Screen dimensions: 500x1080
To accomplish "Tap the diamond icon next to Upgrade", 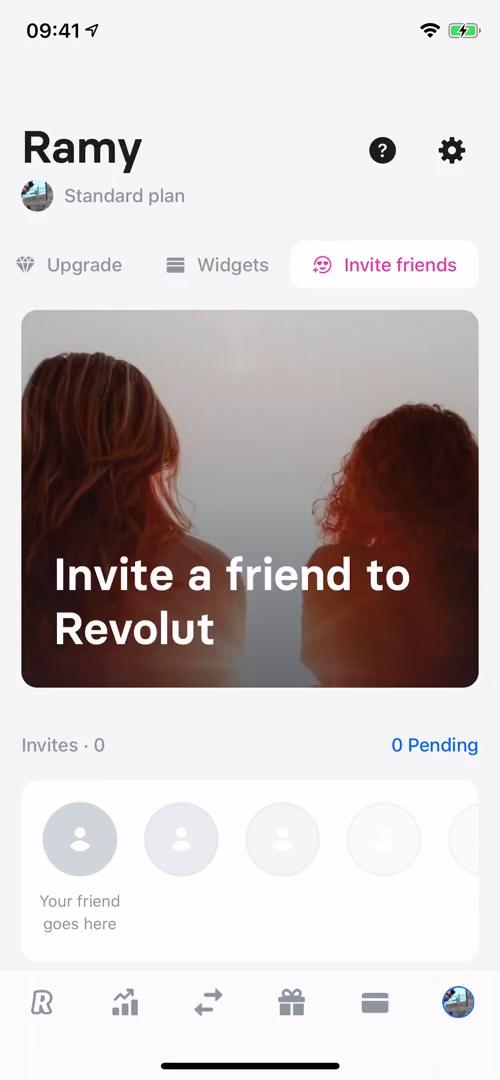I will click(25, 265).
